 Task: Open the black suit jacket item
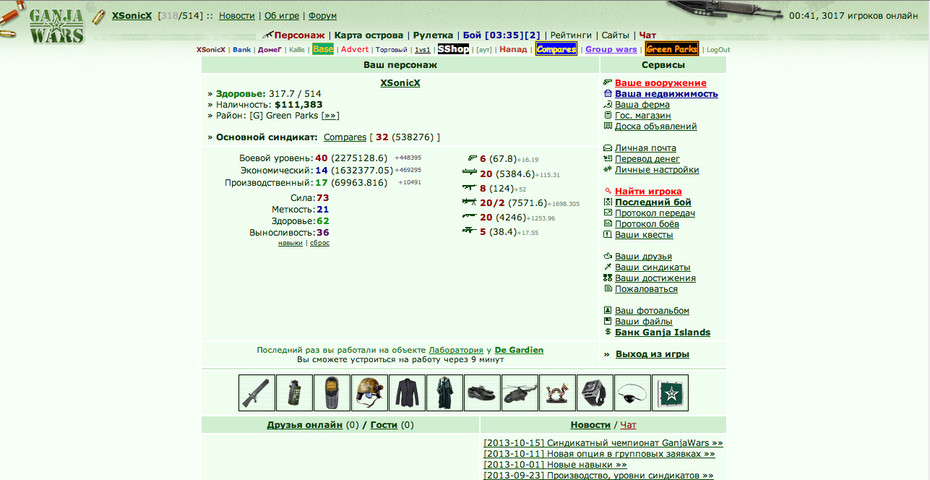(x=407, y=393)
